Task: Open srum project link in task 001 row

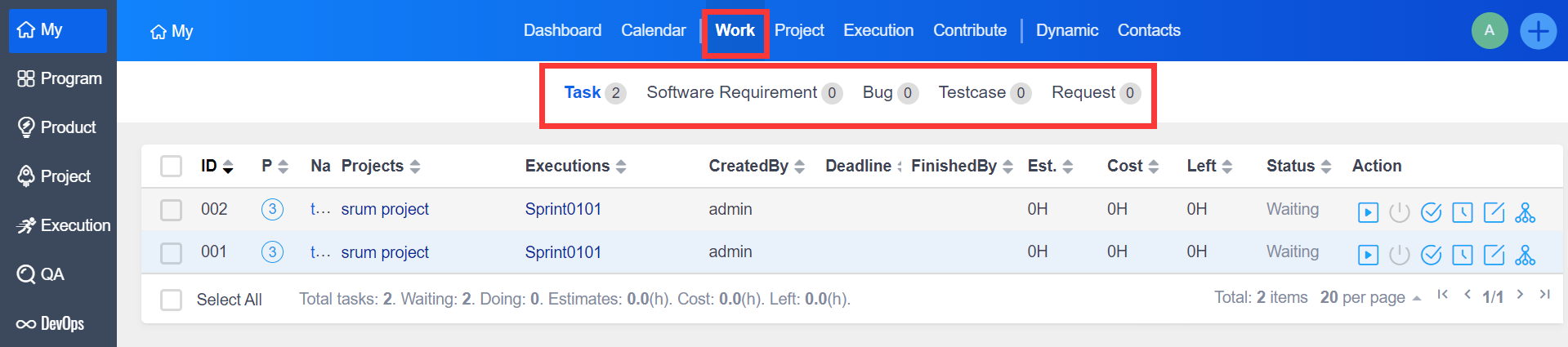Action: (x=385, y=252)
